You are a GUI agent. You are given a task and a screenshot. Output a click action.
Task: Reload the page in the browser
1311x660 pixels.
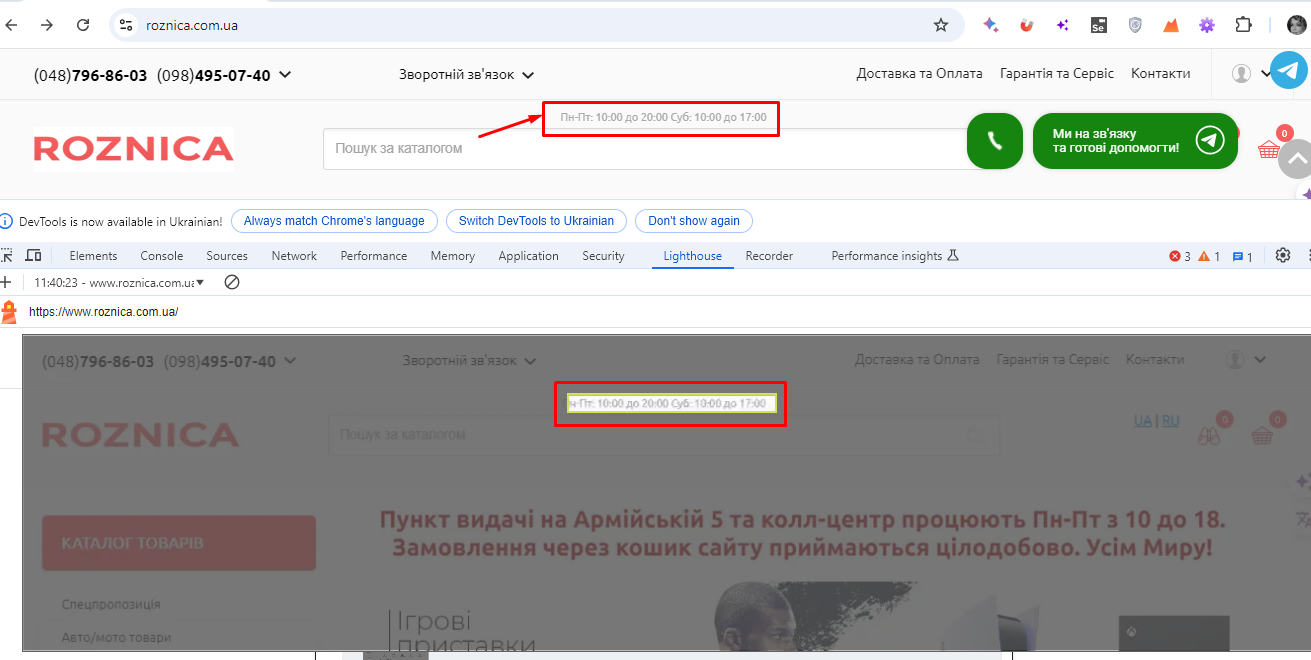[83, 25]
